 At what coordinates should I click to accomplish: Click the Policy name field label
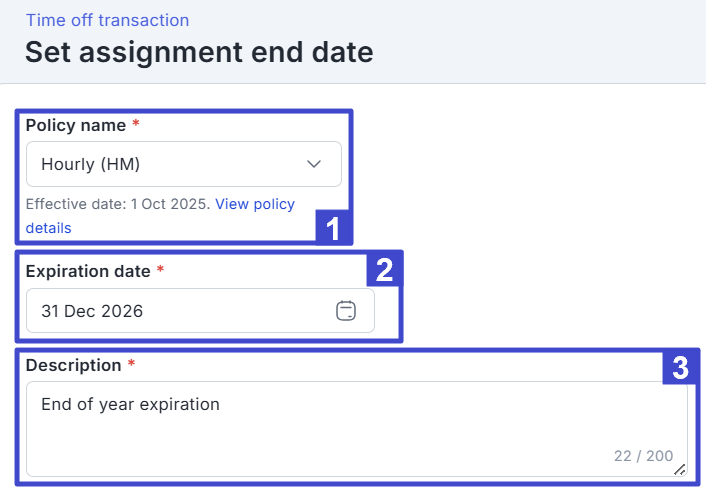click(76, 126)
